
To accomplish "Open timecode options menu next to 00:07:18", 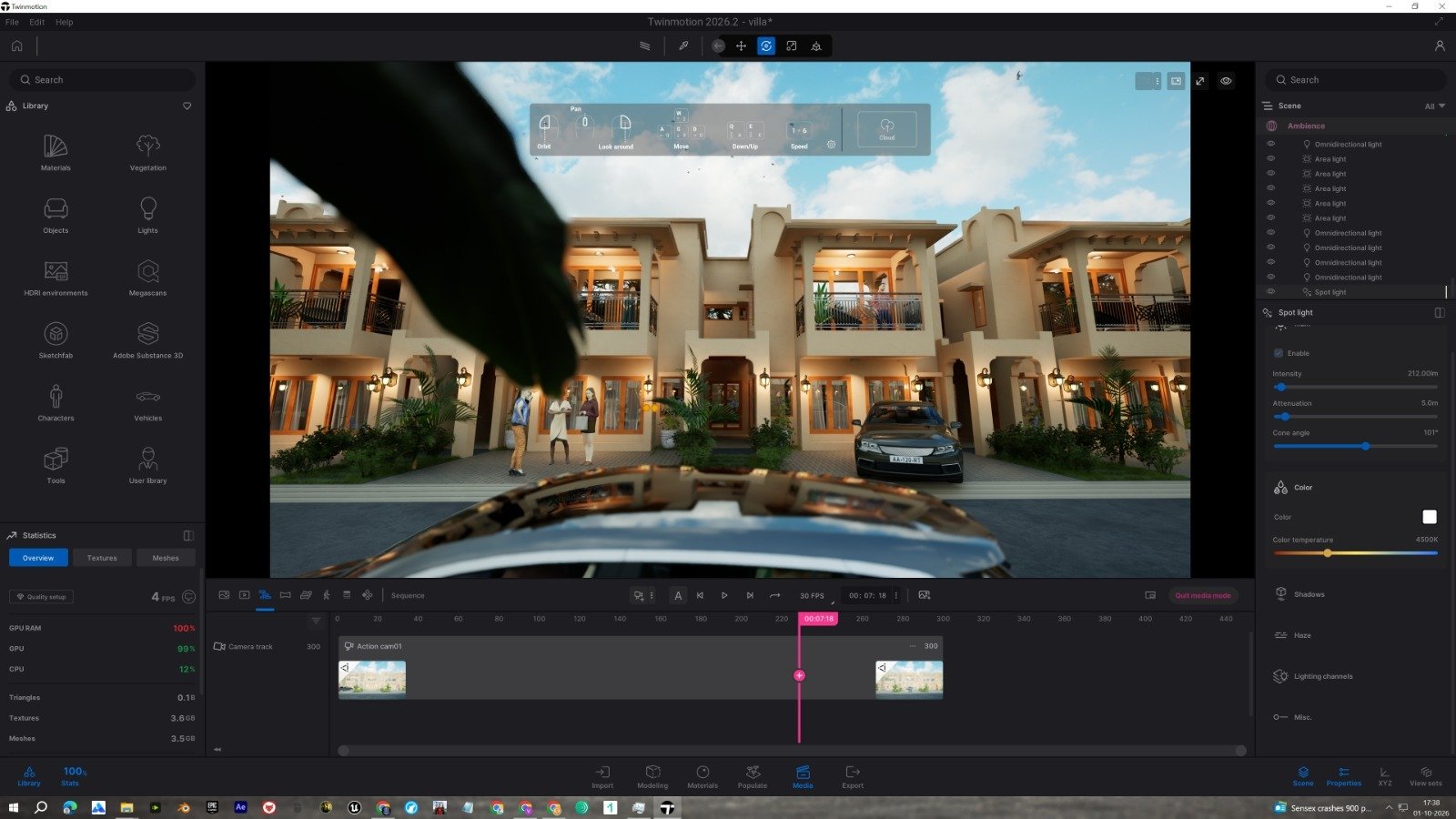I will (x=896, y=595).
